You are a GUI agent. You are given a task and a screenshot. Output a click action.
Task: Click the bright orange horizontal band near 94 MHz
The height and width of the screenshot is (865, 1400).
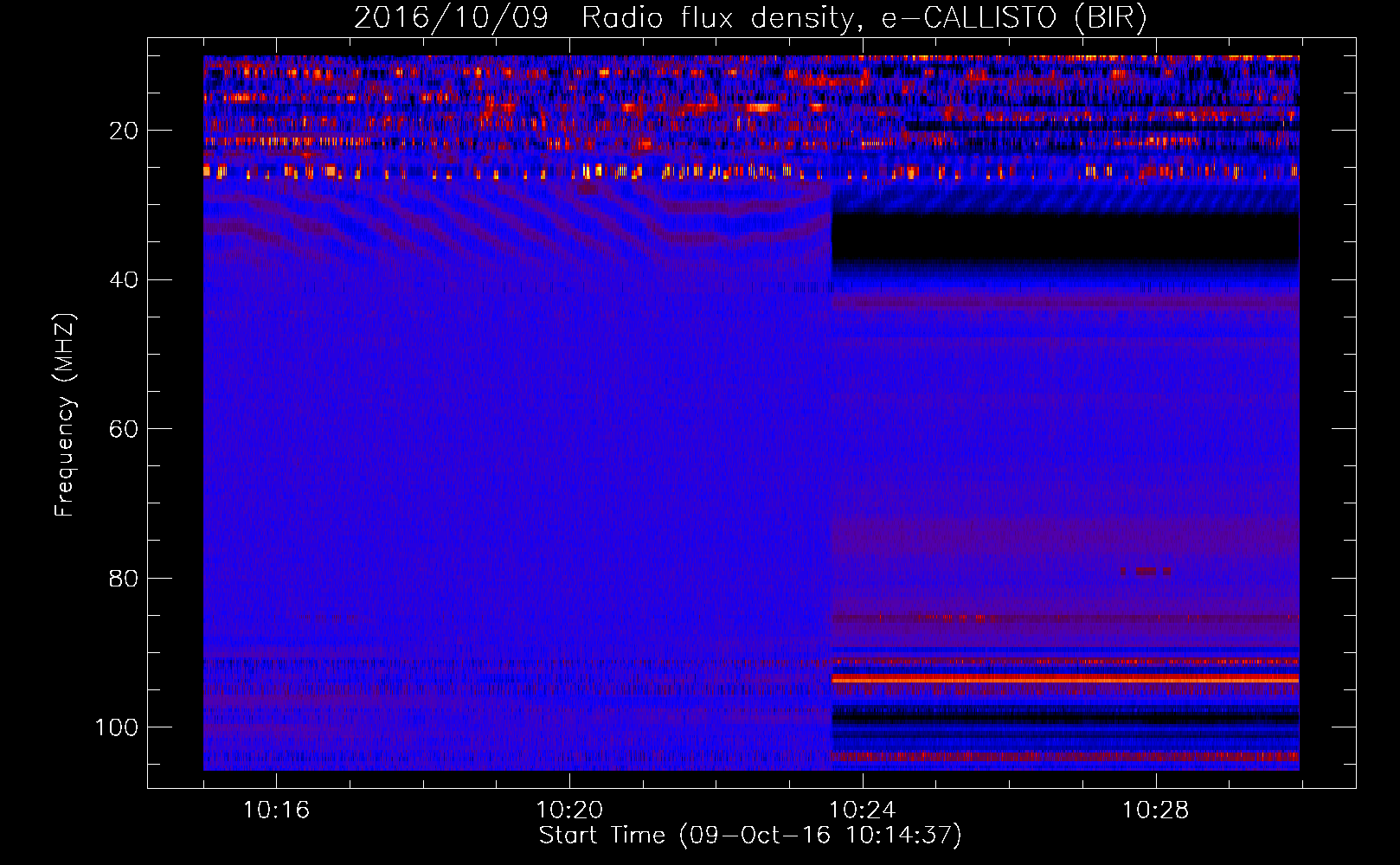click(x=1065, y=680)
